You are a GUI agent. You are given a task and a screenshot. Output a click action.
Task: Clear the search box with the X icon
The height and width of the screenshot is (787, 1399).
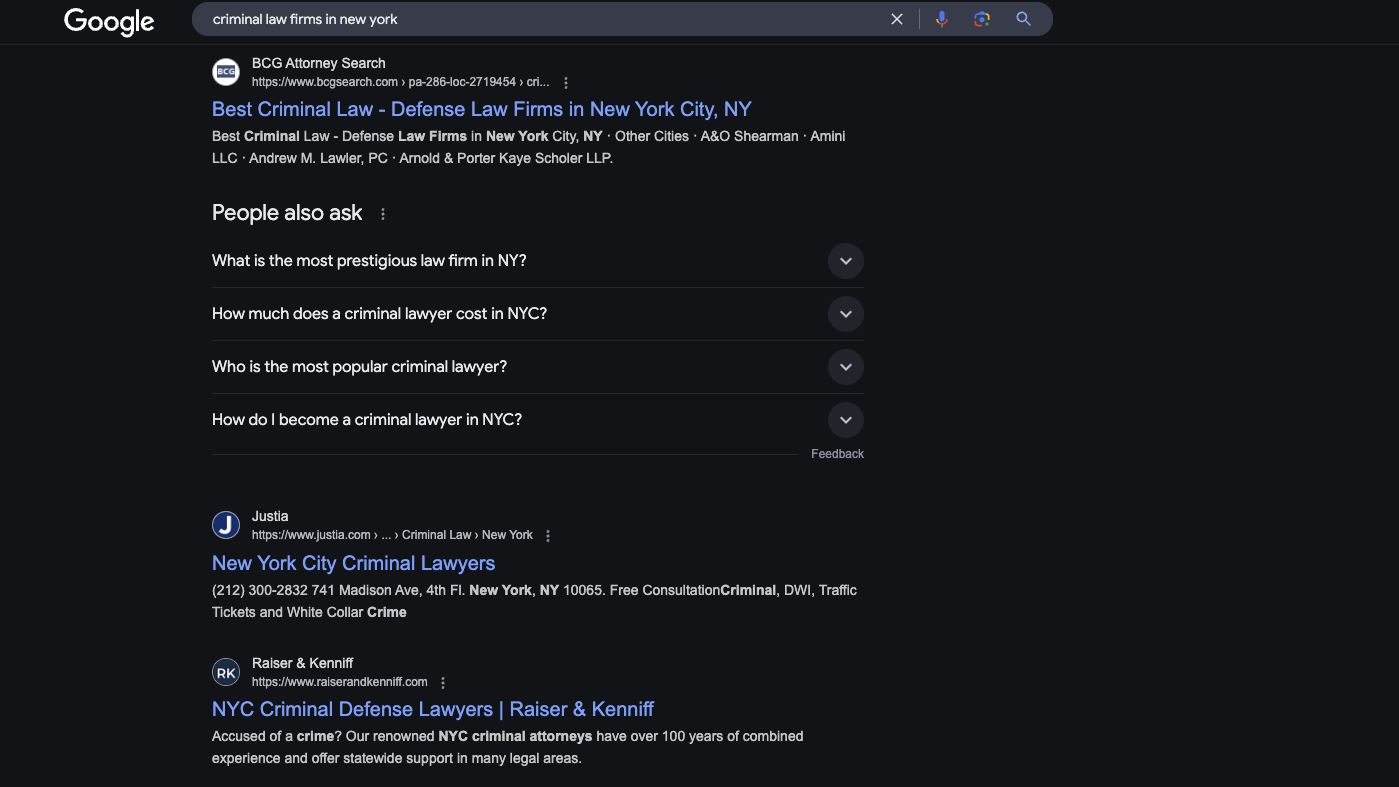[x=897, y=19]
